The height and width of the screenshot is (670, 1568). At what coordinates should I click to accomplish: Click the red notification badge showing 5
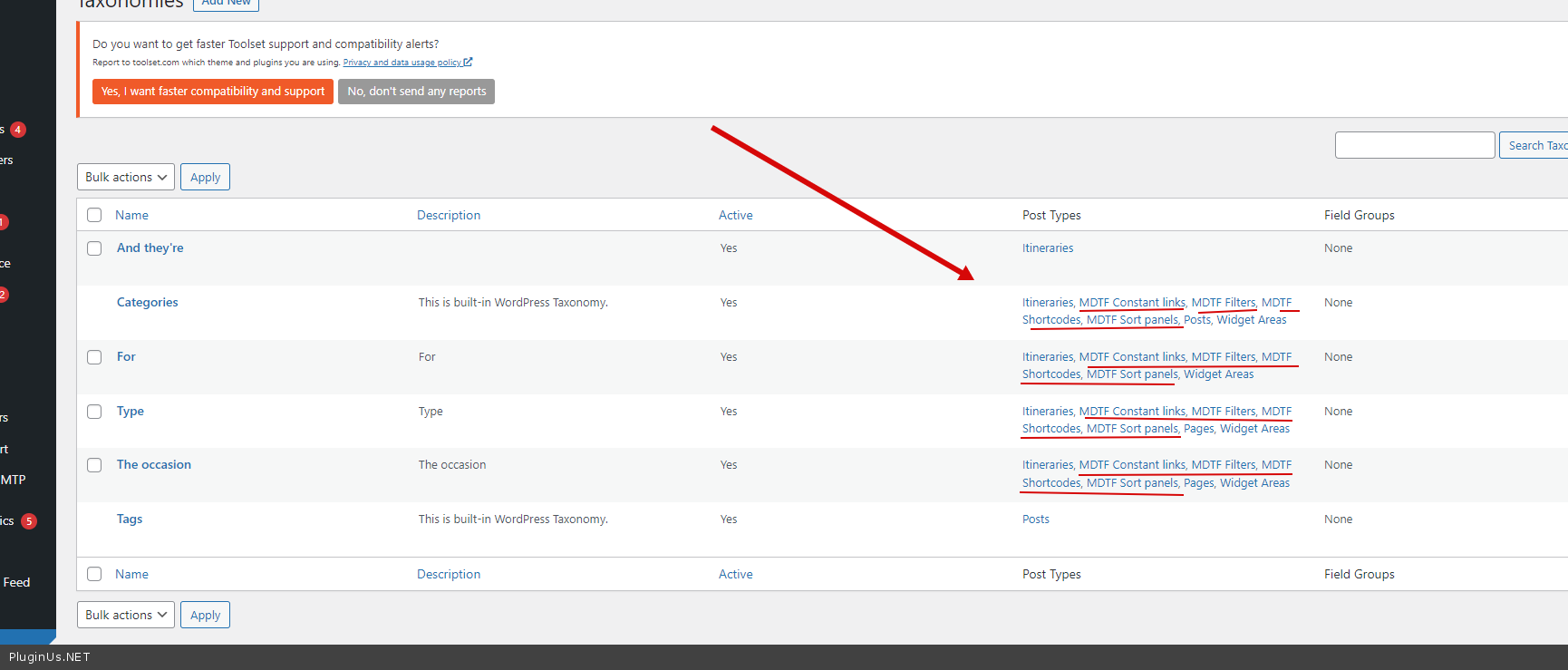point(29,521)
